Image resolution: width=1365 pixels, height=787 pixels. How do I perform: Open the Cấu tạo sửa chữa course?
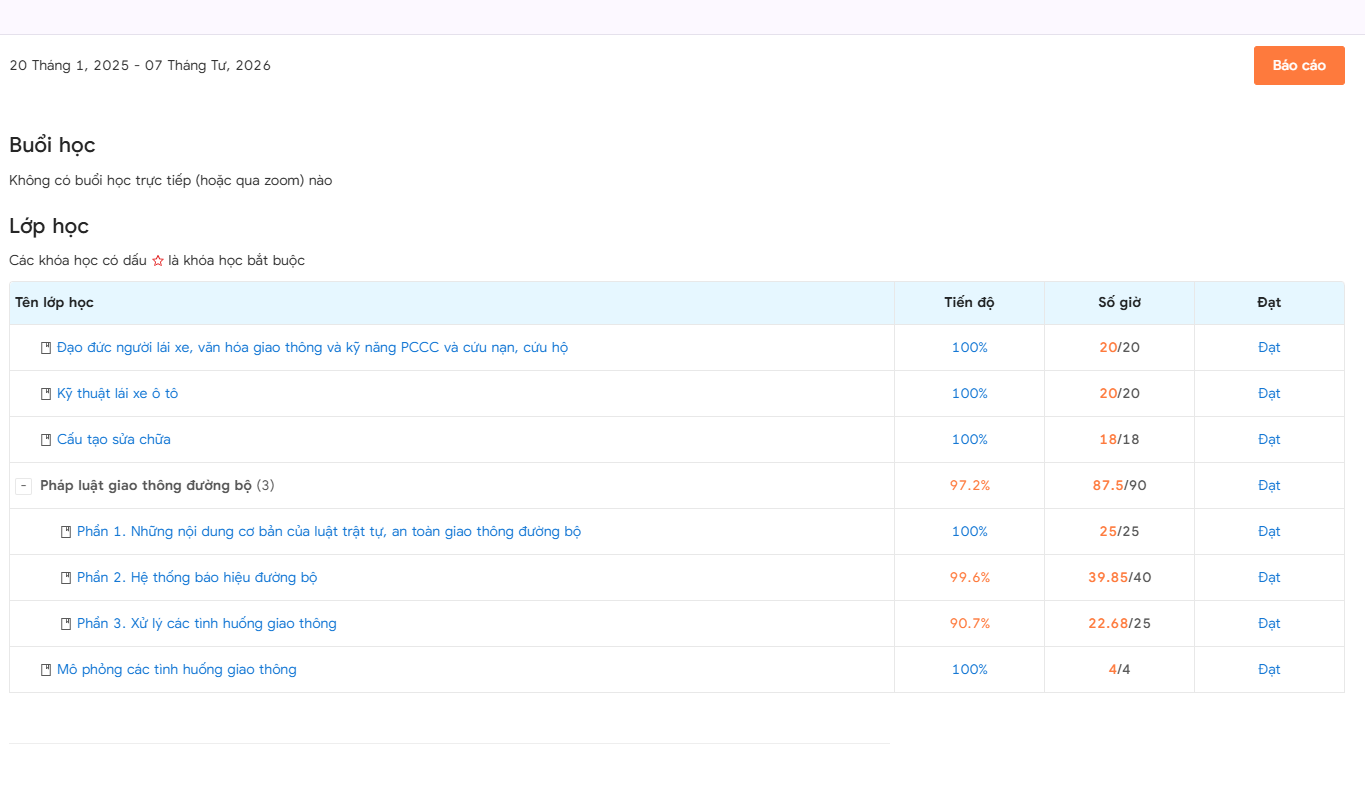[x=113, y=440]
